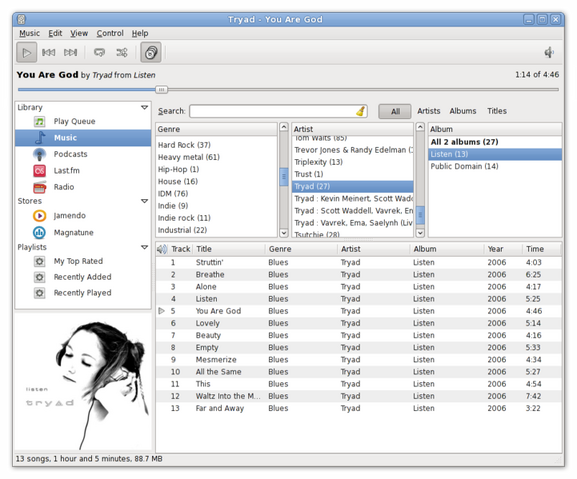The width and height of the screenshot is (577, 479).
Task: Select the Tryad (27) artist
Action: click(x=353, y=187)
